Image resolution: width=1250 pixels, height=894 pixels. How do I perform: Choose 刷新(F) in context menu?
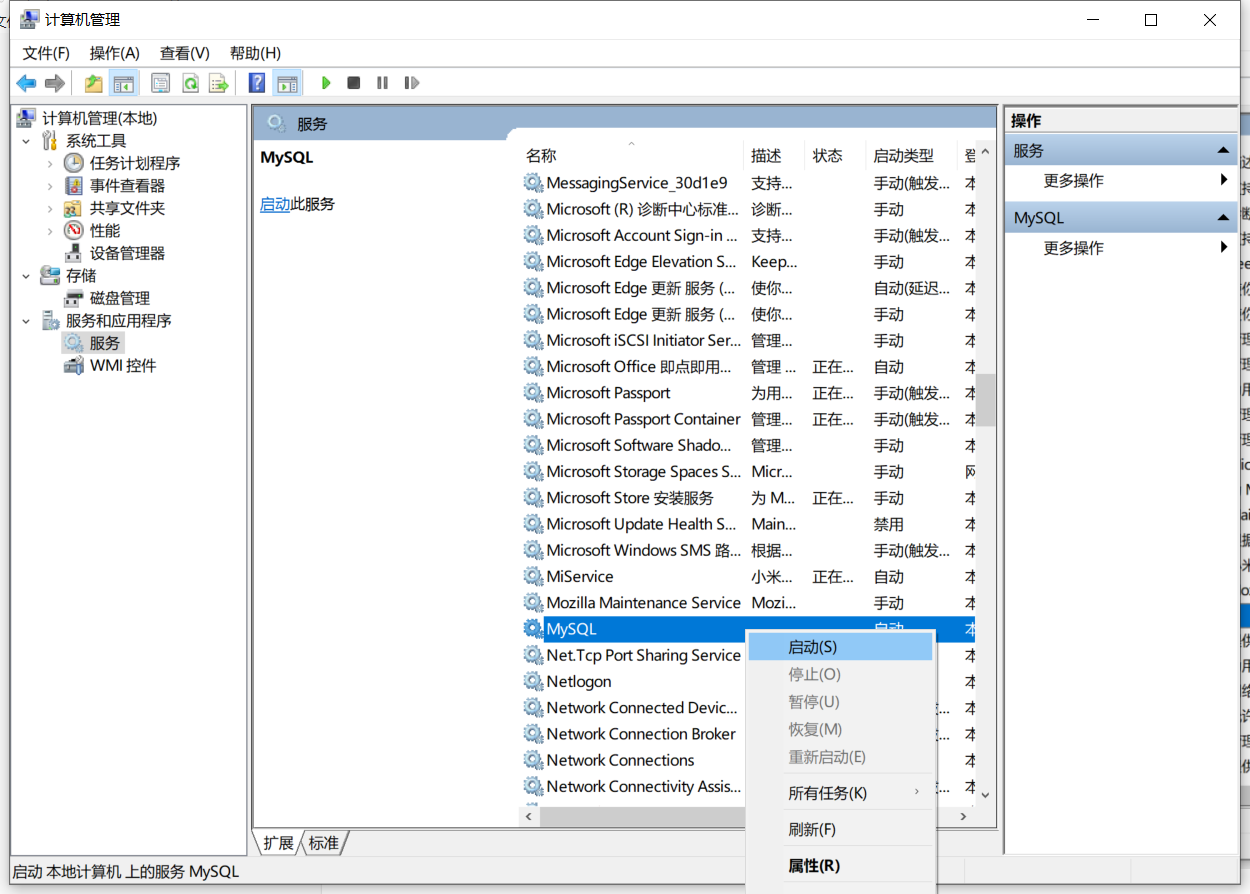(x=840, y=830)
